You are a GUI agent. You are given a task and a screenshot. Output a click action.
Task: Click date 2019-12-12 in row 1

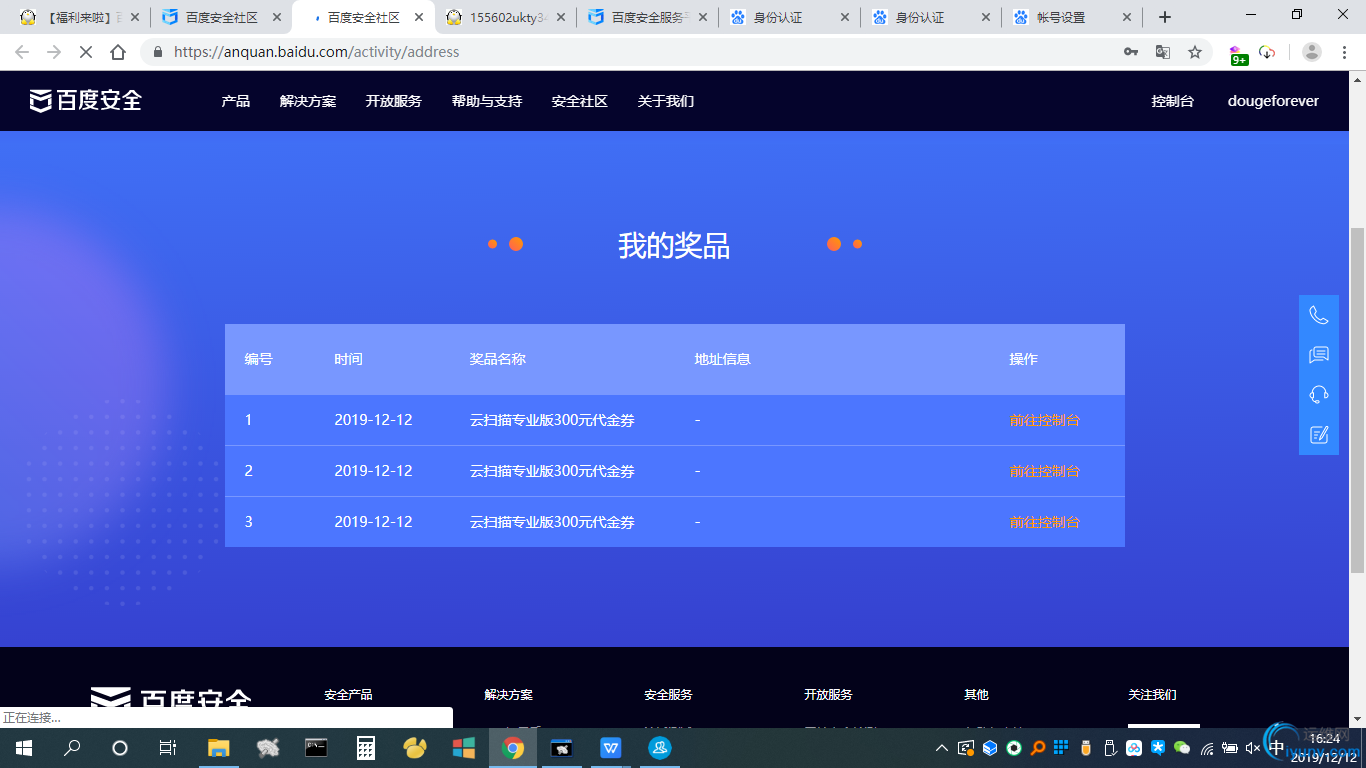pos(373,420)
